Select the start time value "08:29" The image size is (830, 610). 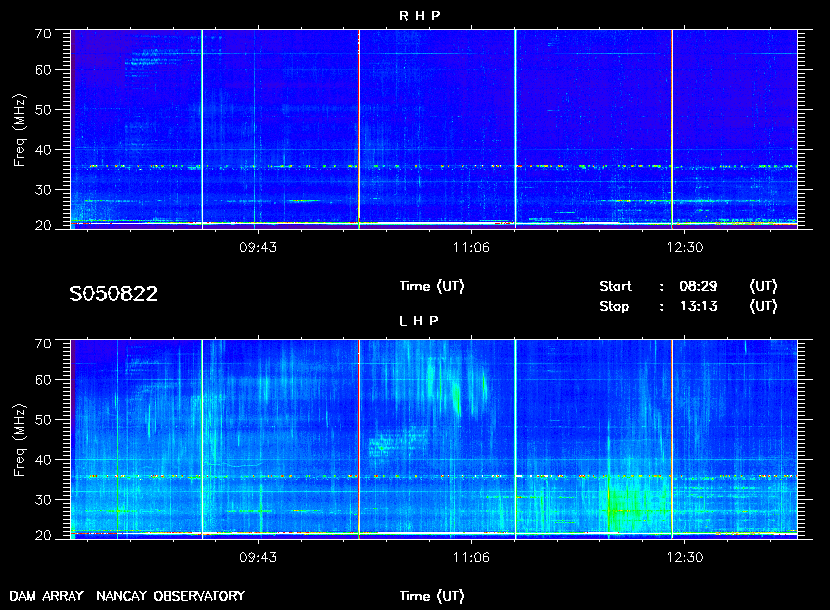(698, 286)
